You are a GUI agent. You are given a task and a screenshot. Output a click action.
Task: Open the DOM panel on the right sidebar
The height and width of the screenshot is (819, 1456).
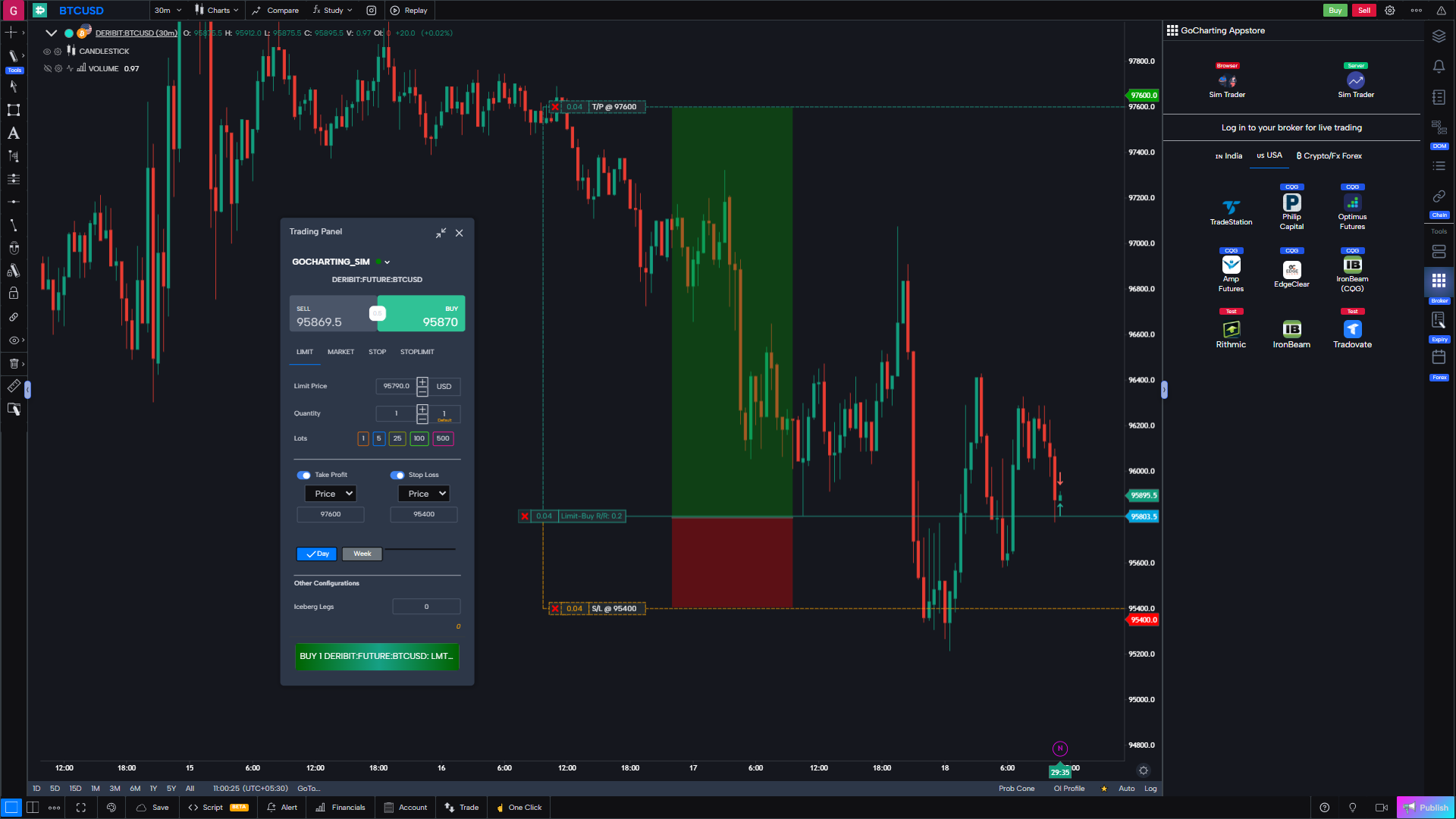(x=1439, y=127)
